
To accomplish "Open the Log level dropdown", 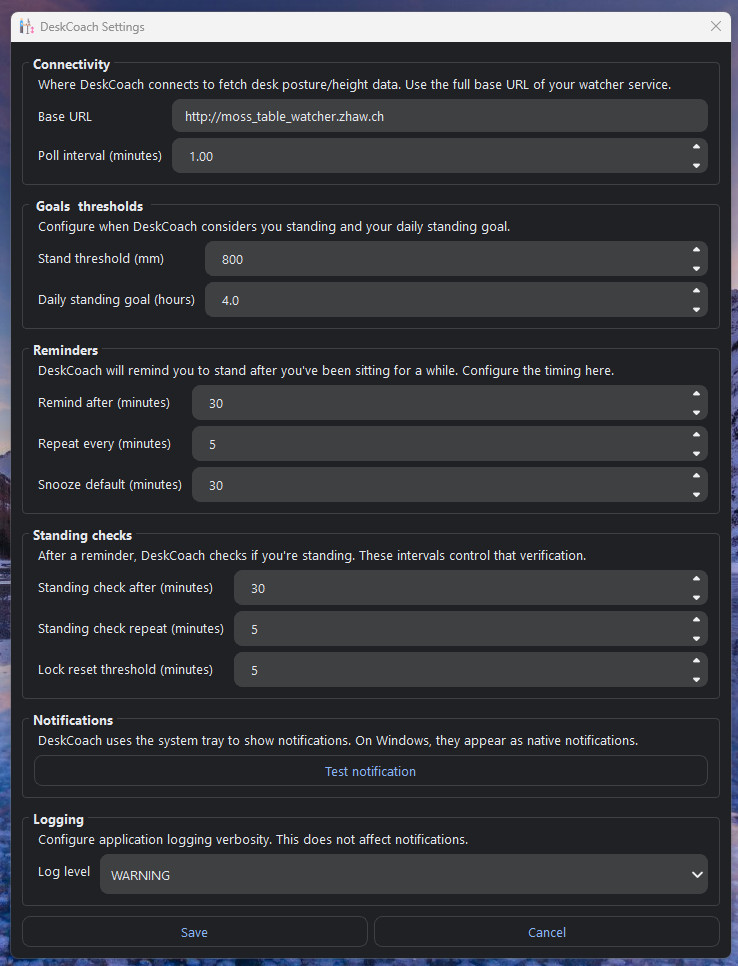I will tap(404, 875).
